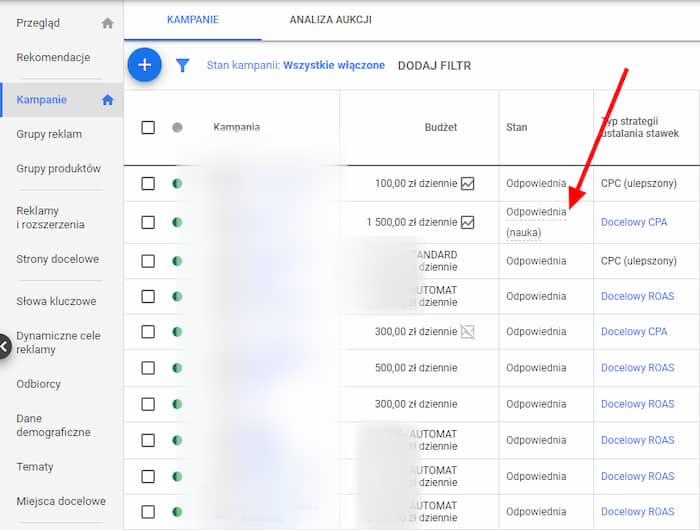Open Miejsca docelowe in the sidebar
The height and width of the screenshot is (530, 700).
click(61, 501)
